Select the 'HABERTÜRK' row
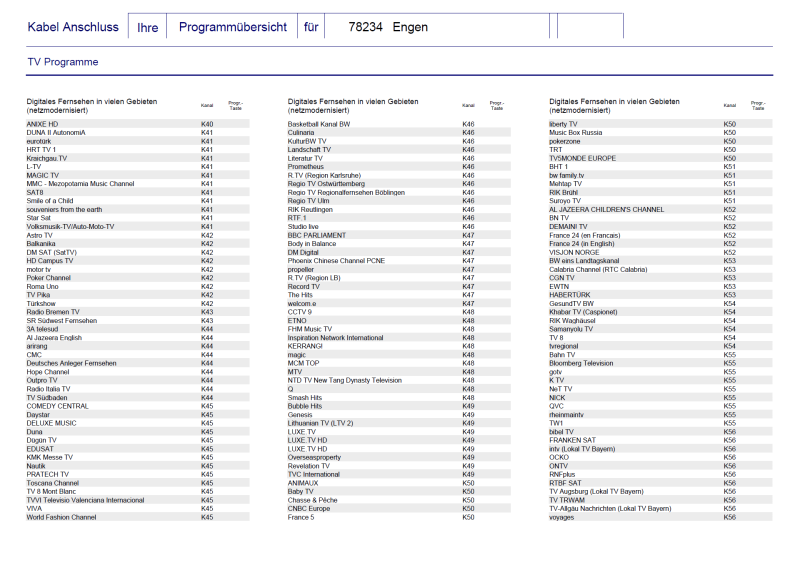 tap(661, 295)
